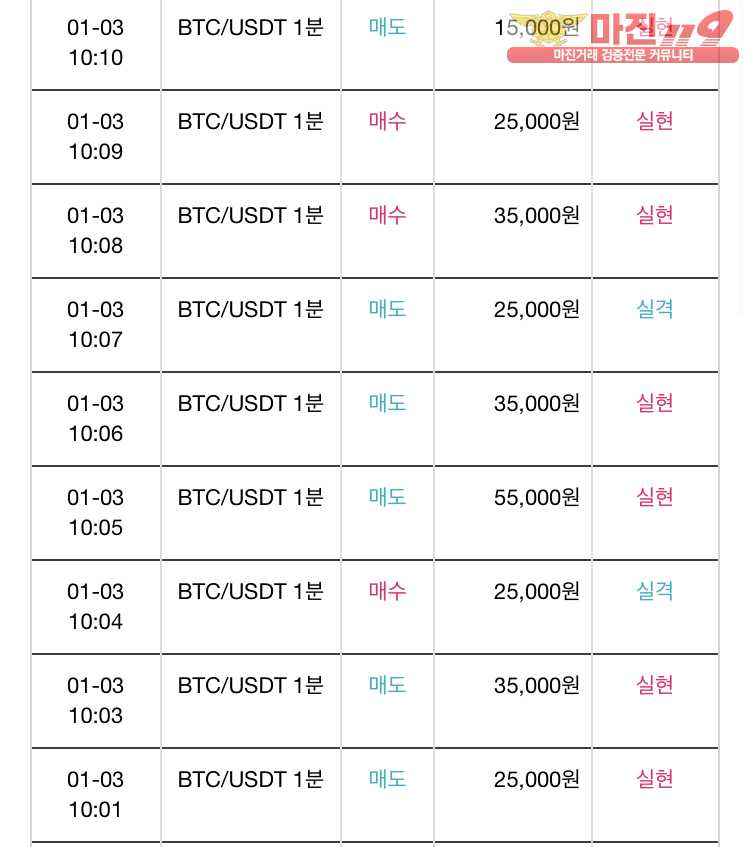Click 매도 in the 10:03 row
The height and width of the screenshot is (847, 750).
coord(387,685)
